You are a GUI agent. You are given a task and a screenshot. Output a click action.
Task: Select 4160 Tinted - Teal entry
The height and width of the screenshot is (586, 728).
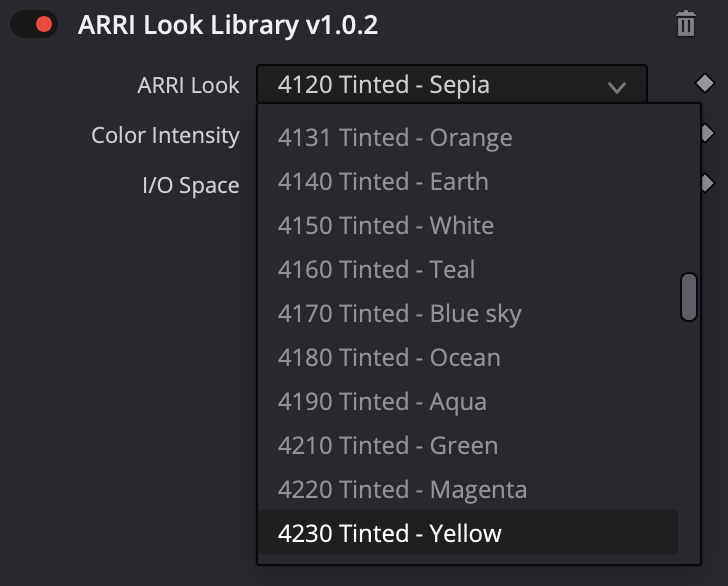(x=468, y=270)
